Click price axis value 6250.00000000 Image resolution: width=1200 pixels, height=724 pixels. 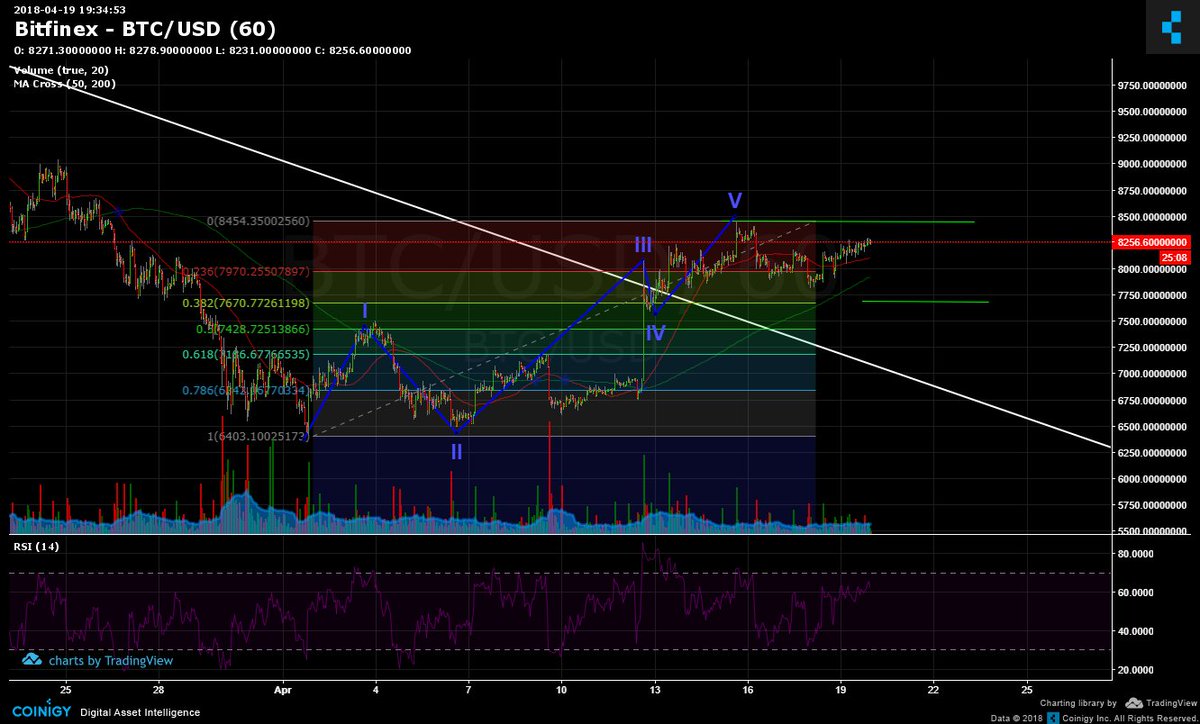1153,453
